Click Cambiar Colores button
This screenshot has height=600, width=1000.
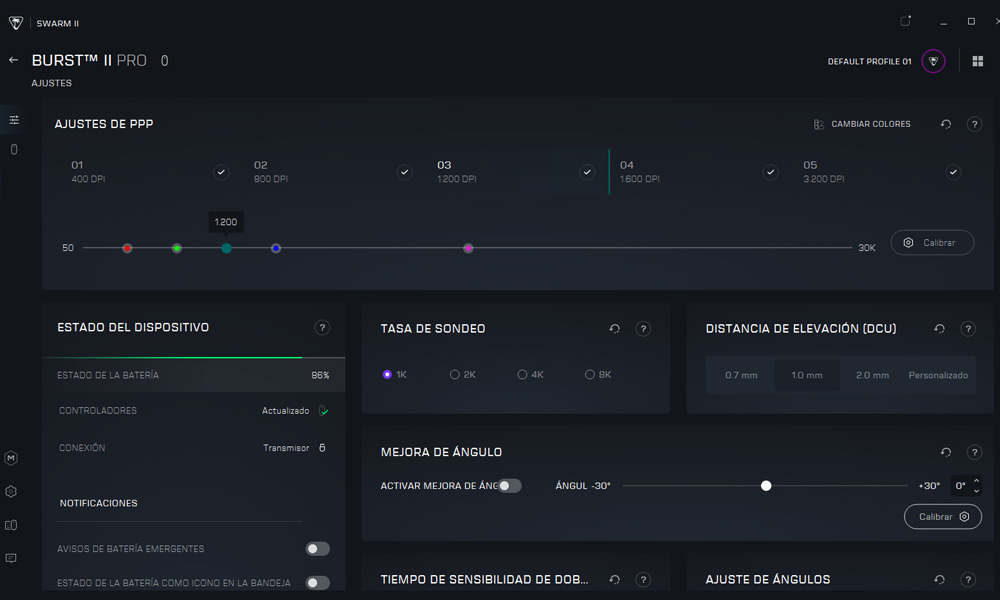862,124
